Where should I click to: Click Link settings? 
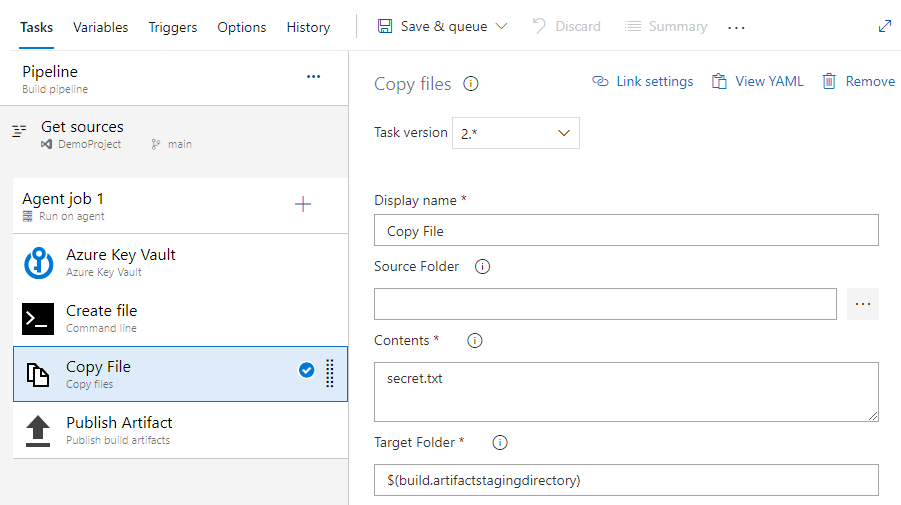[643, 82]
